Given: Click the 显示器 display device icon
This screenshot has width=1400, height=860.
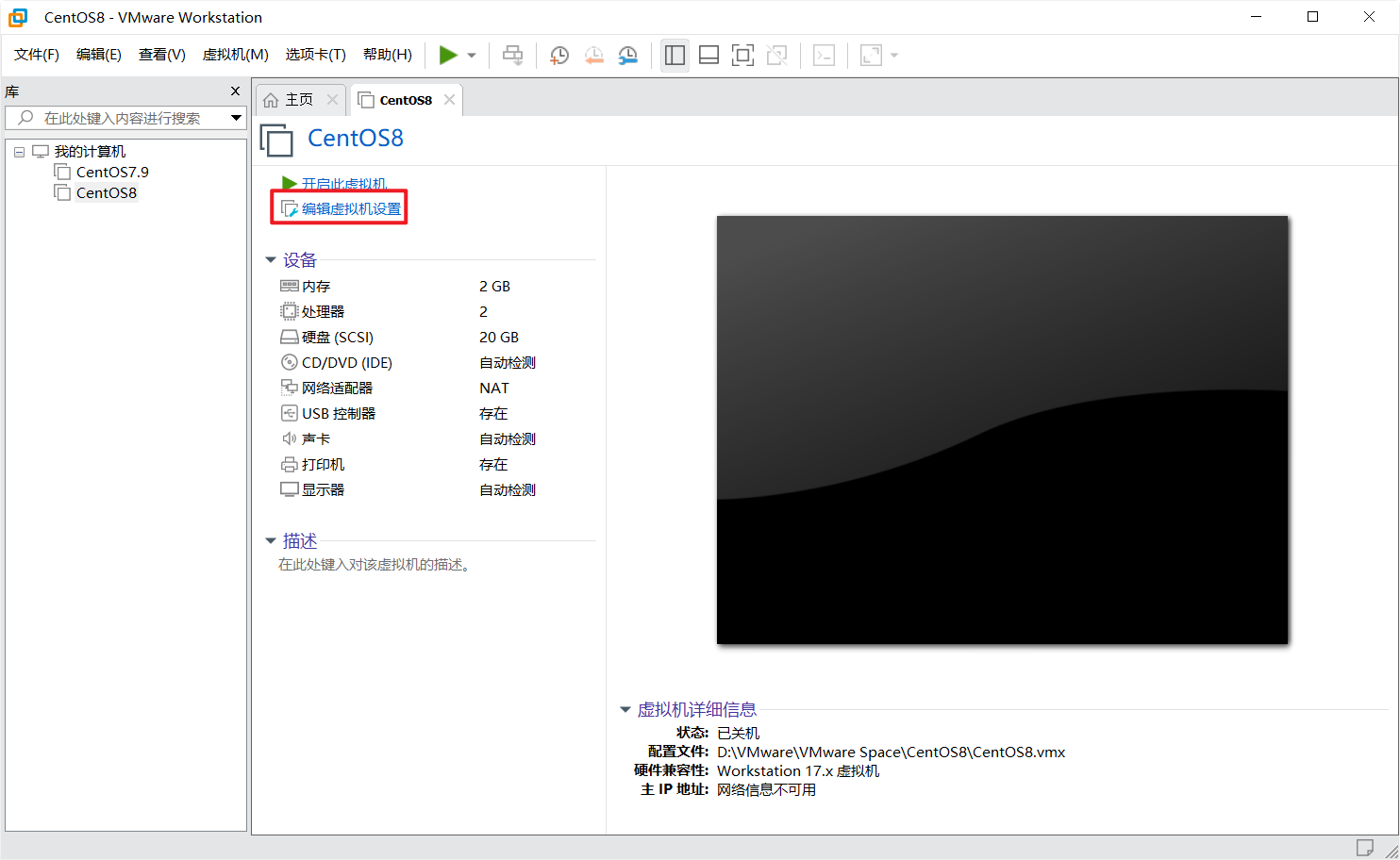Looking at the screenshot, I should tap(289, 489).
